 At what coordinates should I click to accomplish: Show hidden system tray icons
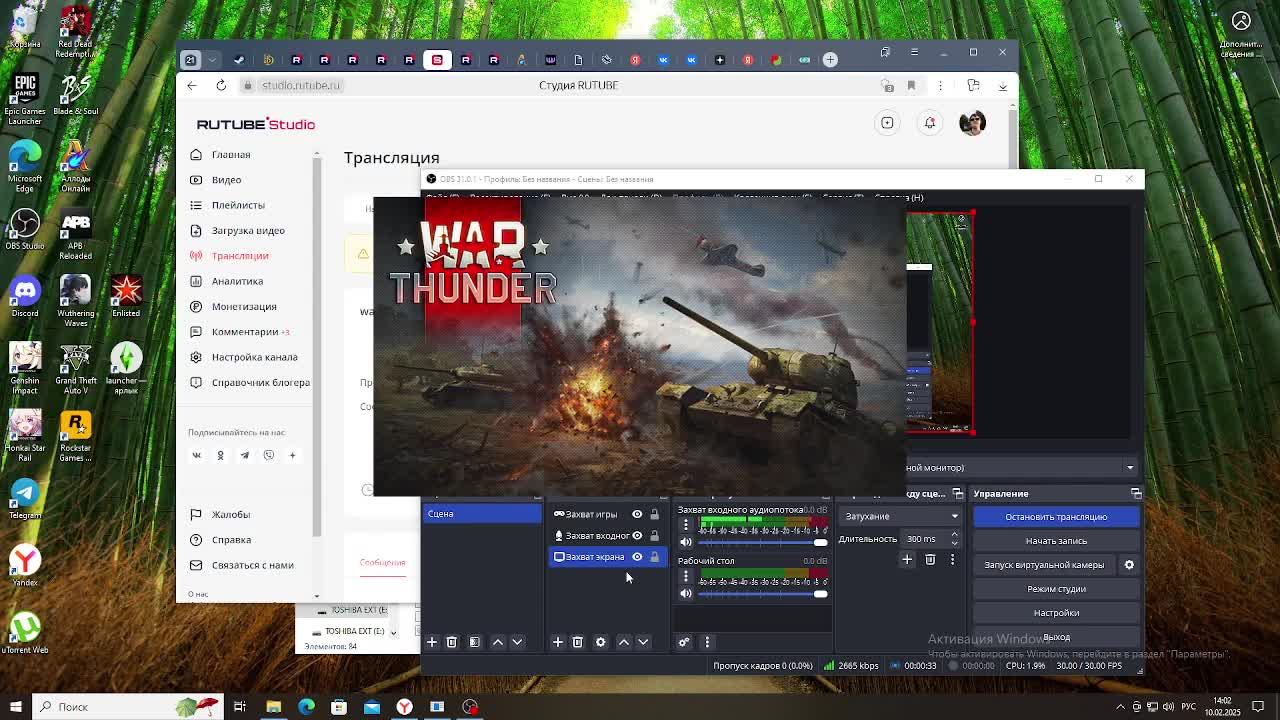click(1121, 707)
